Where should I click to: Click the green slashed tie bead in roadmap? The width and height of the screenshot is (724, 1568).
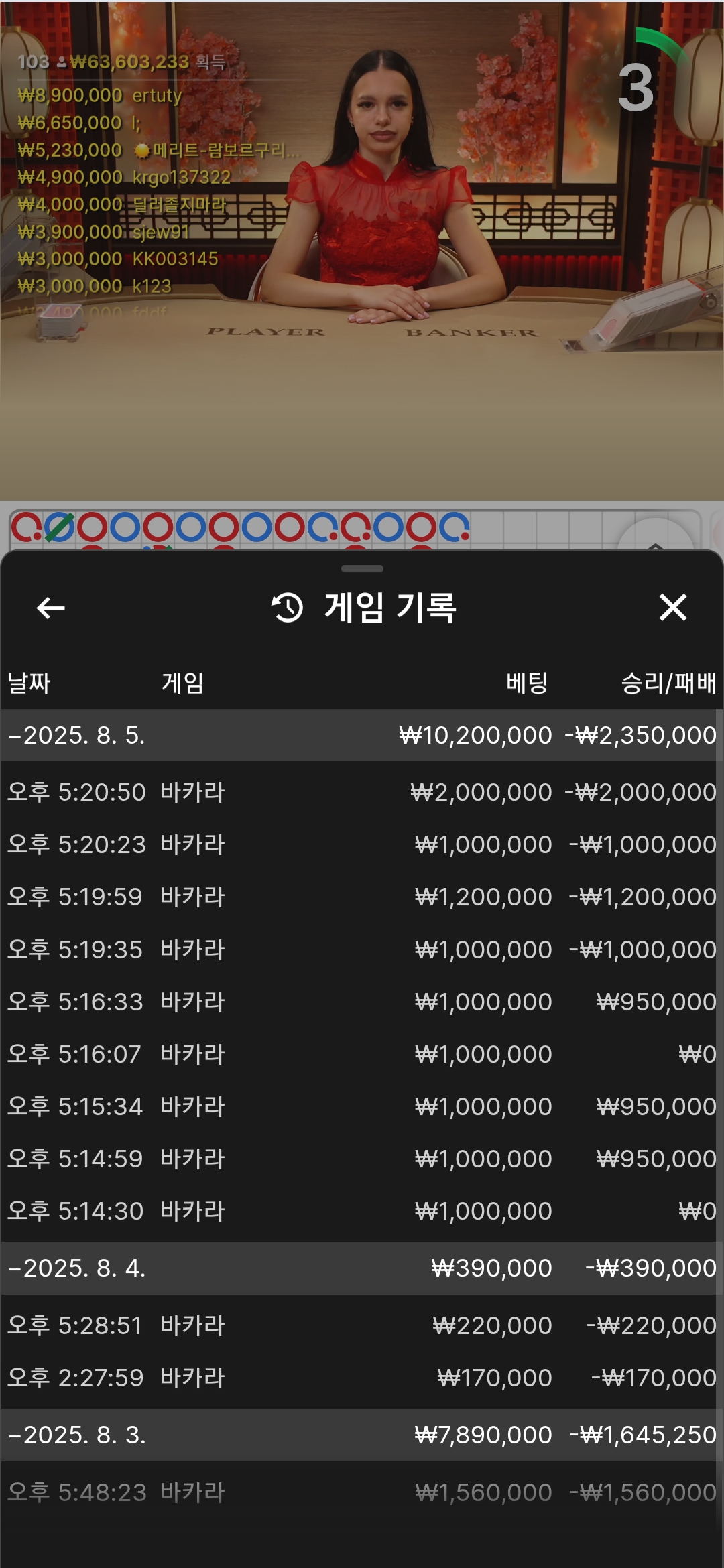(59, 527)
